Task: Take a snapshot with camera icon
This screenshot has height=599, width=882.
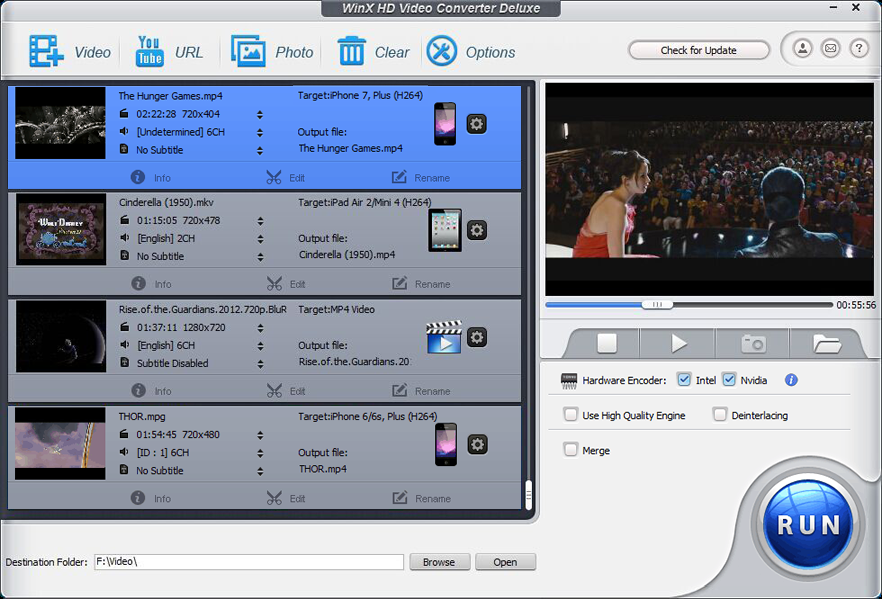Action: pos(753,343)
